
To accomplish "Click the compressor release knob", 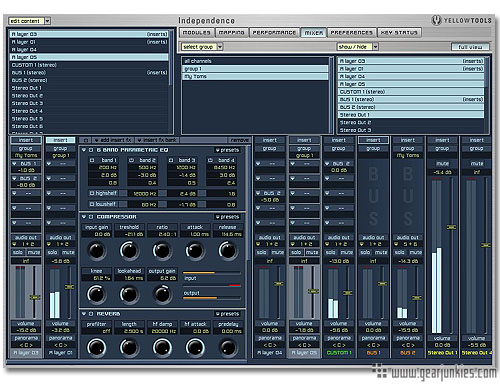I will pos(228,251).
